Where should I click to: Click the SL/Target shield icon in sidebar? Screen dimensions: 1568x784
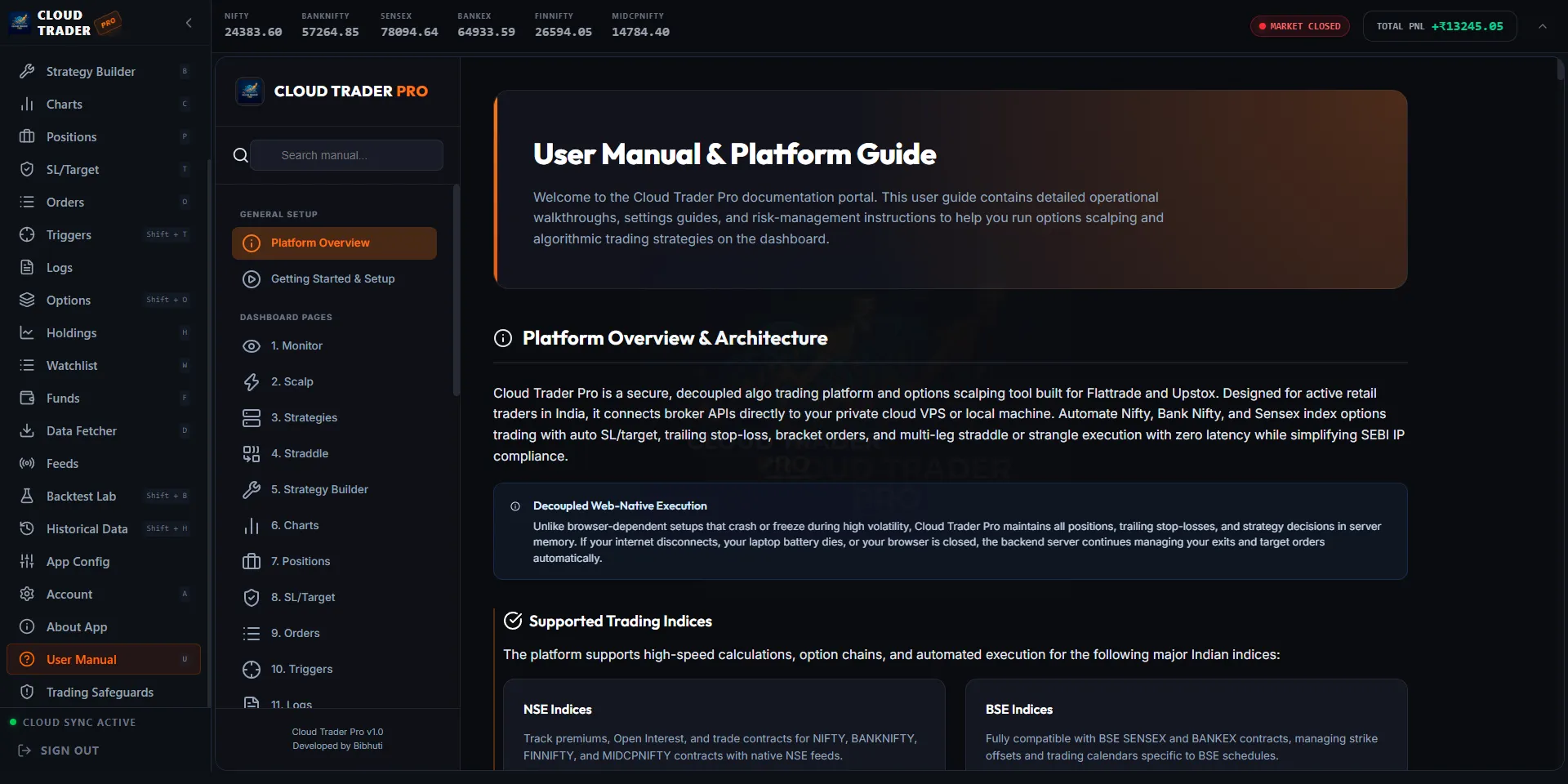27,169
